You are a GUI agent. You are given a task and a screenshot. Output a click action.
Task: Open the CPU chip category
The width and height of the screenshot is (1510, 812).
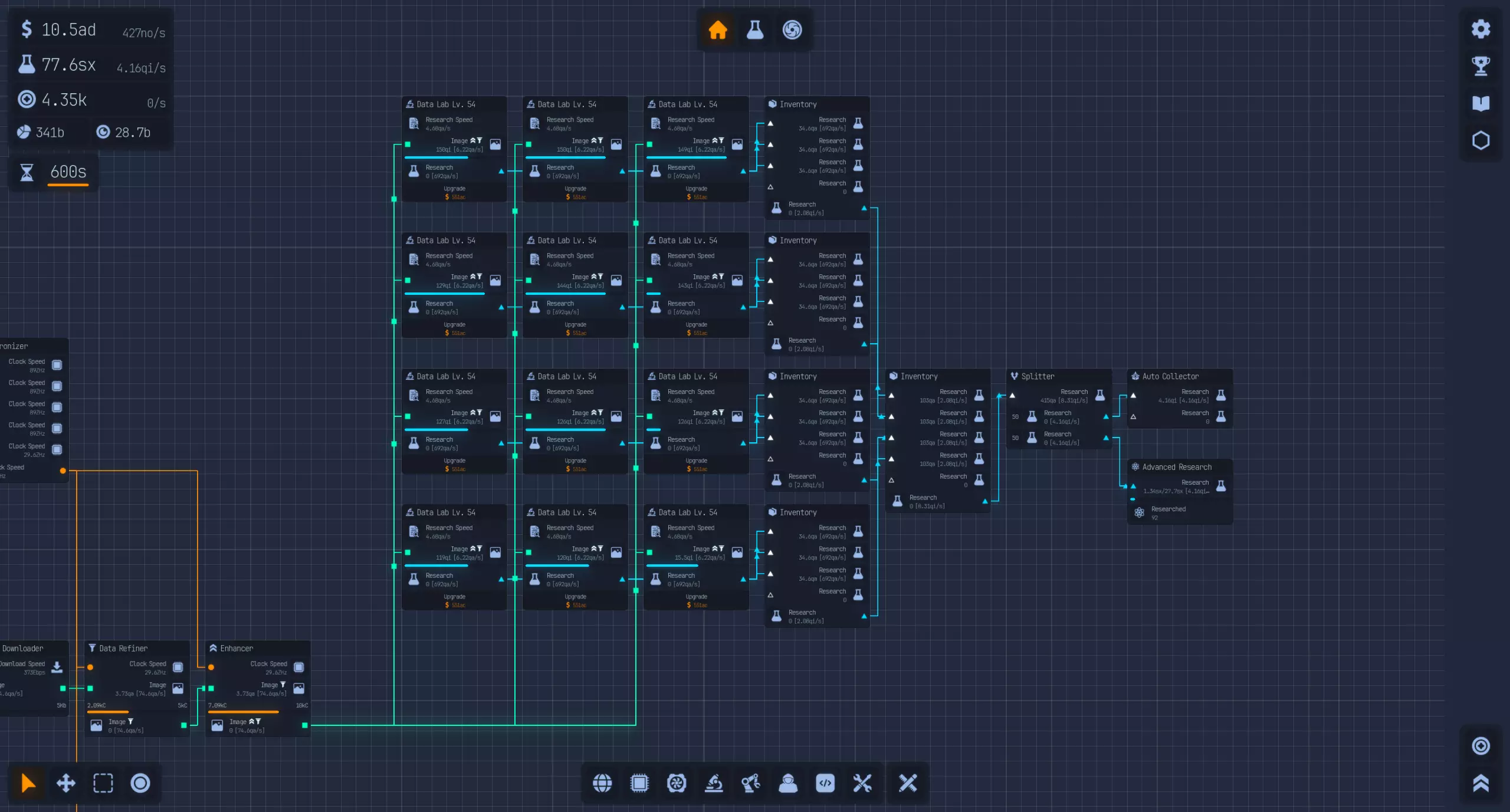639,783
